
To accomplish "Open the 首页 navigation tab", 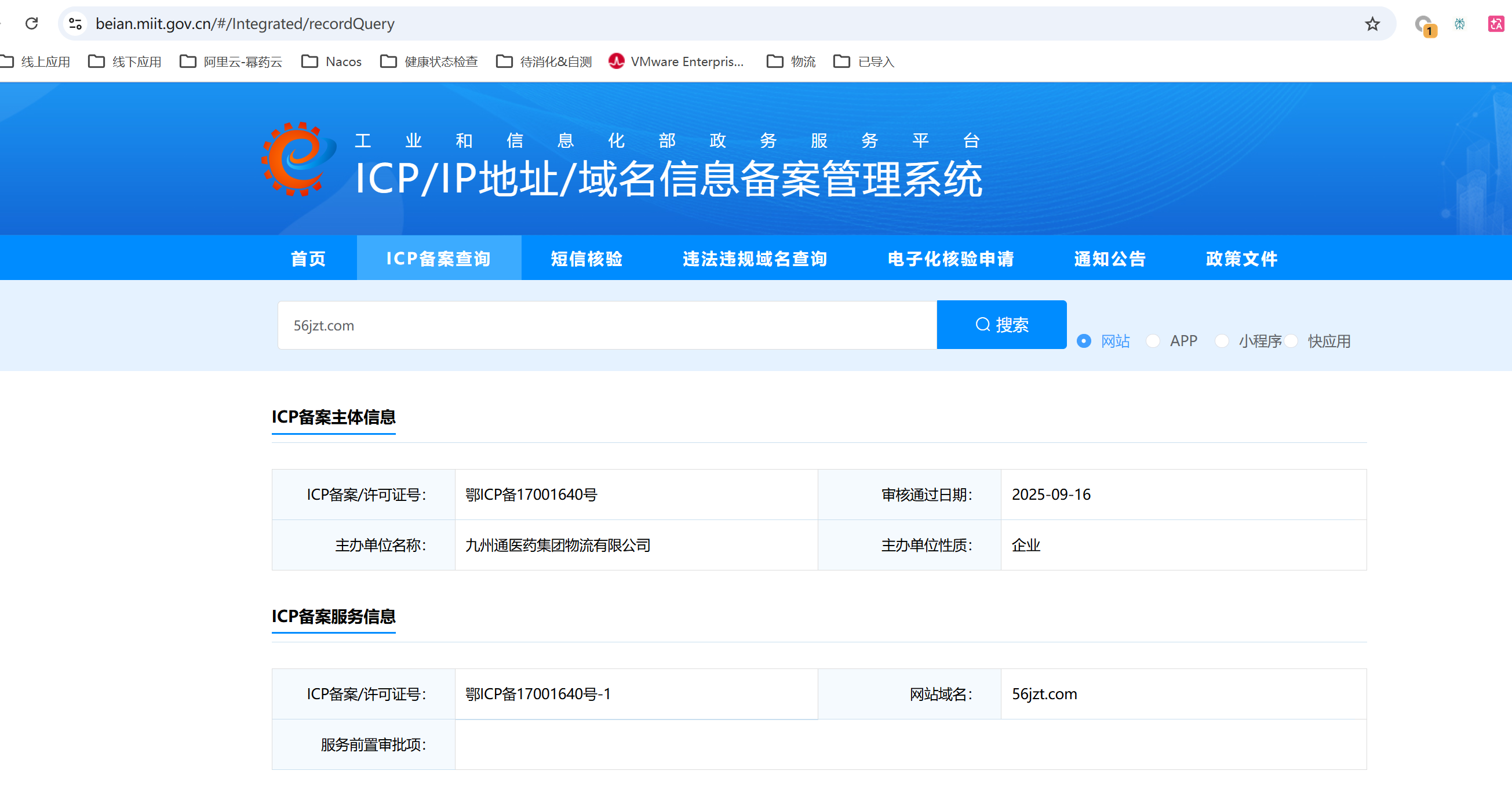I will tap(308, 259).
